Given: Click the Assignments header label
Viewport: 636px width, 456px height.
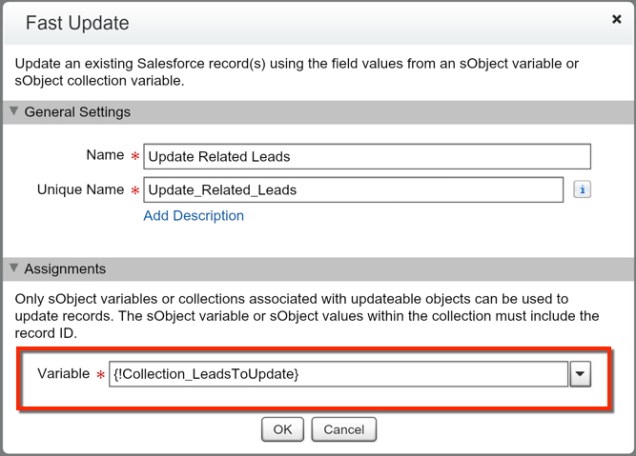Looking at the screenshot, I should [x=65, y=269].
